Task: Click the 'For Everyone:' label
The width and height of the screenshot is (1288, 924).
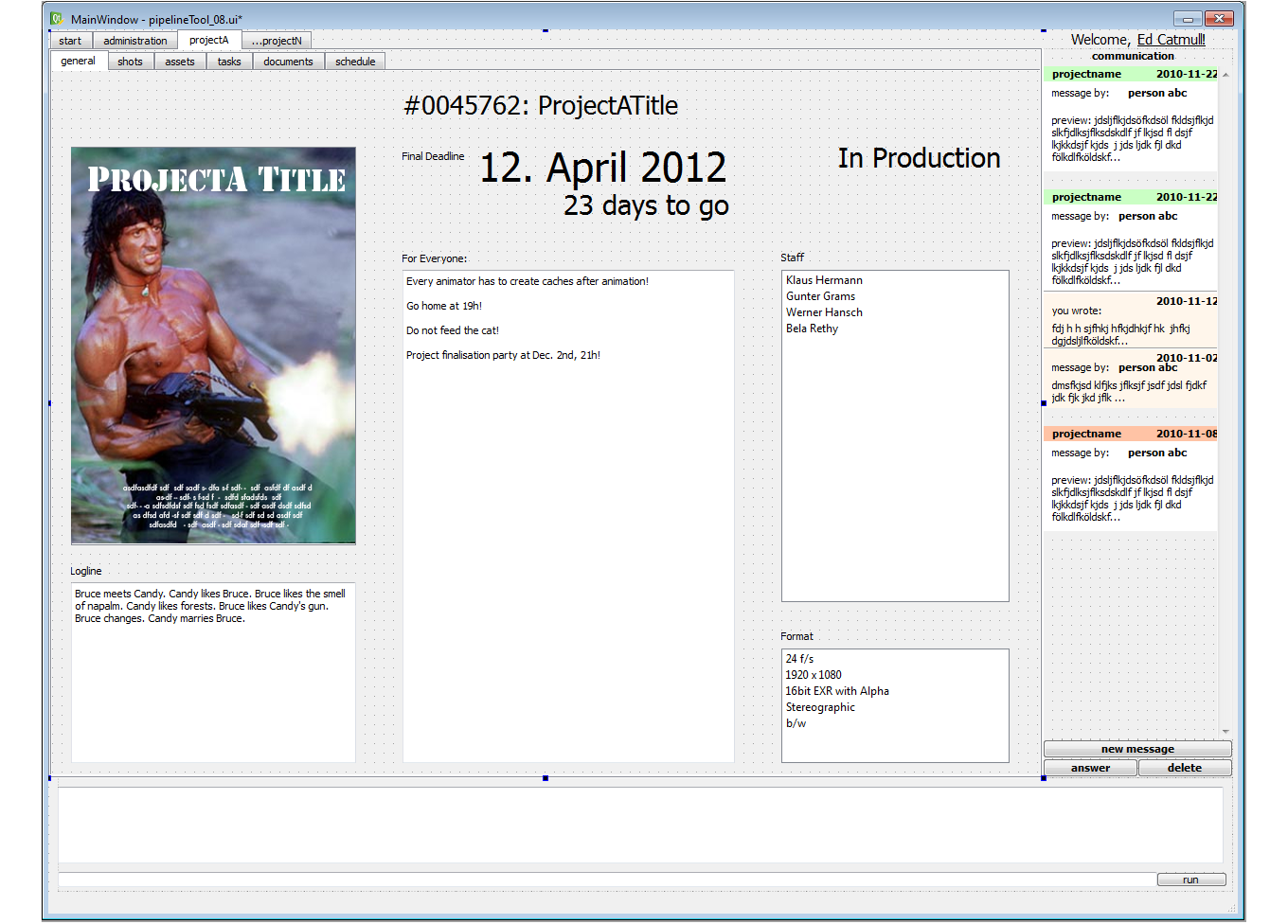Action: 434,258
